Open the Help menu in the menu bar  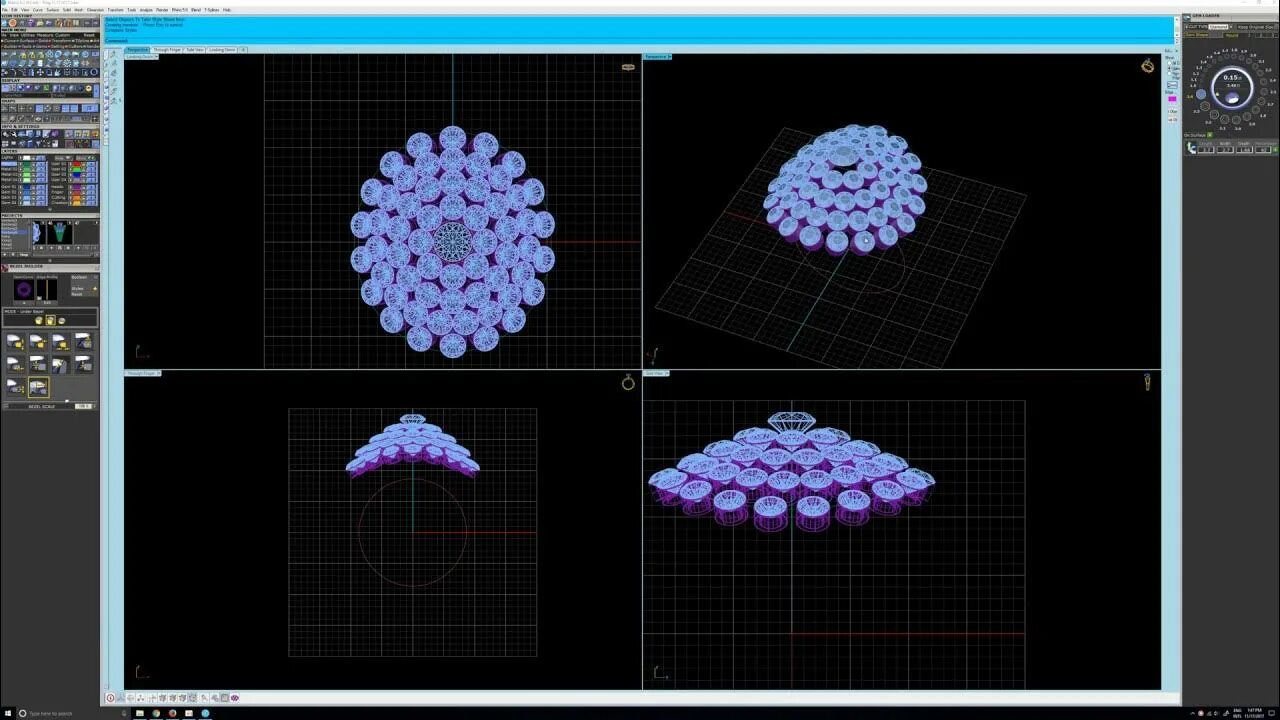click(226, 10)
